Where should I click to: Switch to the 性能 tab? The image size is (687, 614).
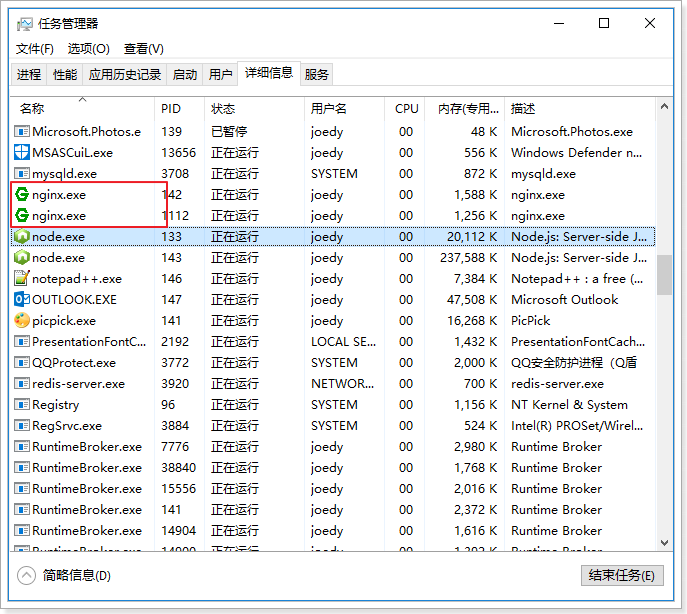tap(65, 75)
